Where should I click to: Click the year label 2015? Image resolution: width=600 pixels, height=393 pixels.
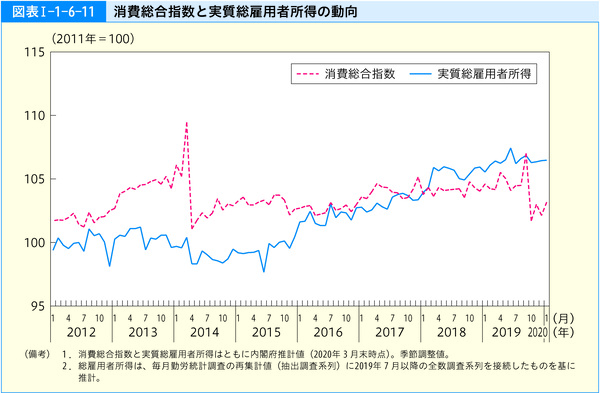pyautogui.click(x=266, y=332)
